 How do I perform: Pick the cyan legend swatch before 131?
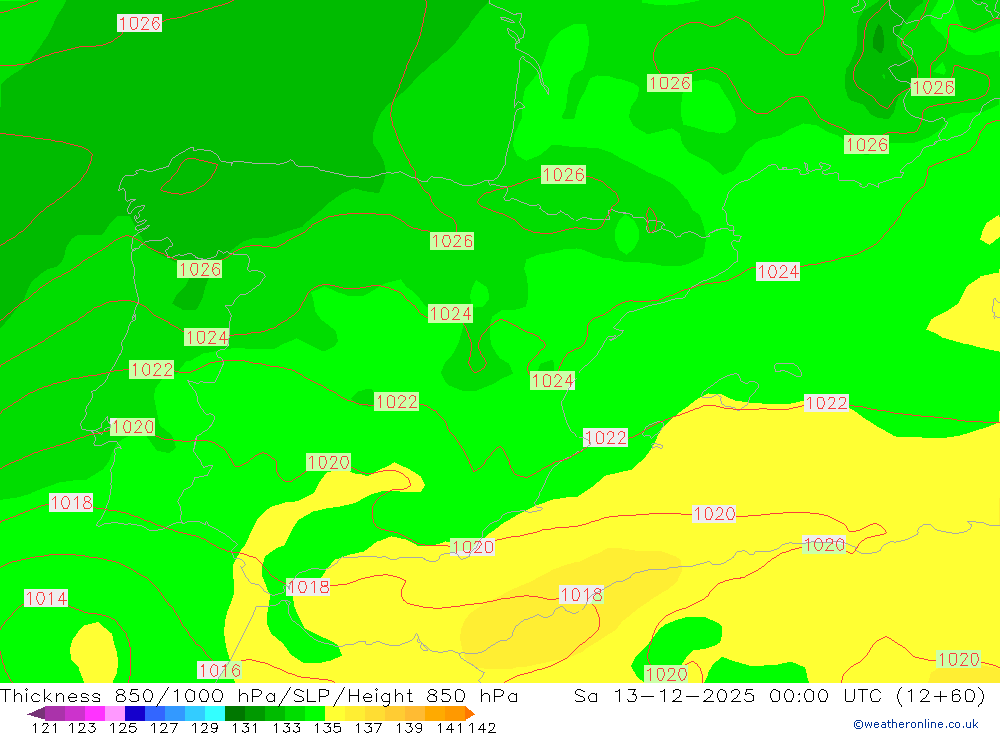[x=215, y=713]
